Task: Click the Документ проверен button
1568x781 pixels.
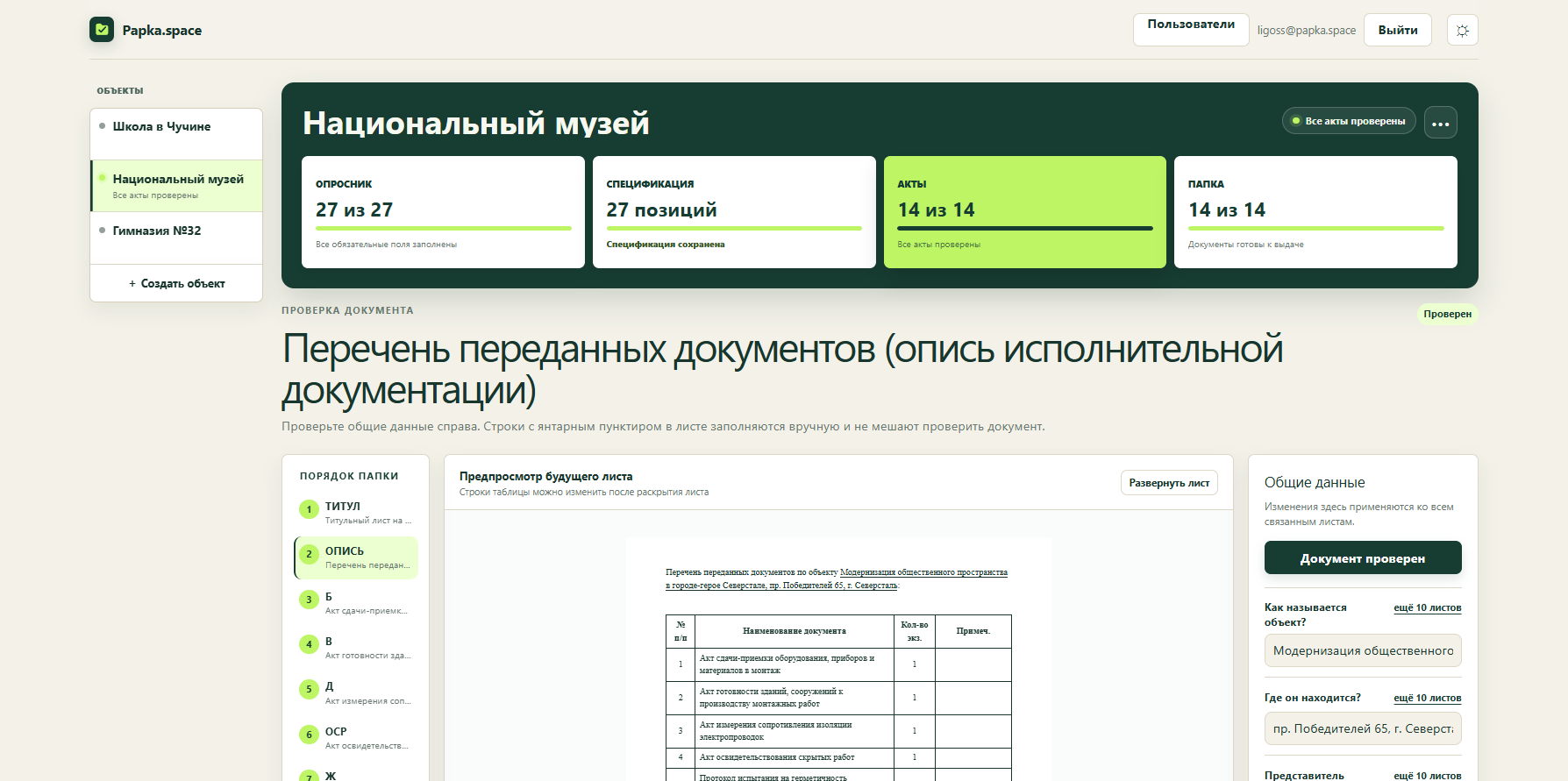Action: pyautogui.click(x=1363, y=558)
